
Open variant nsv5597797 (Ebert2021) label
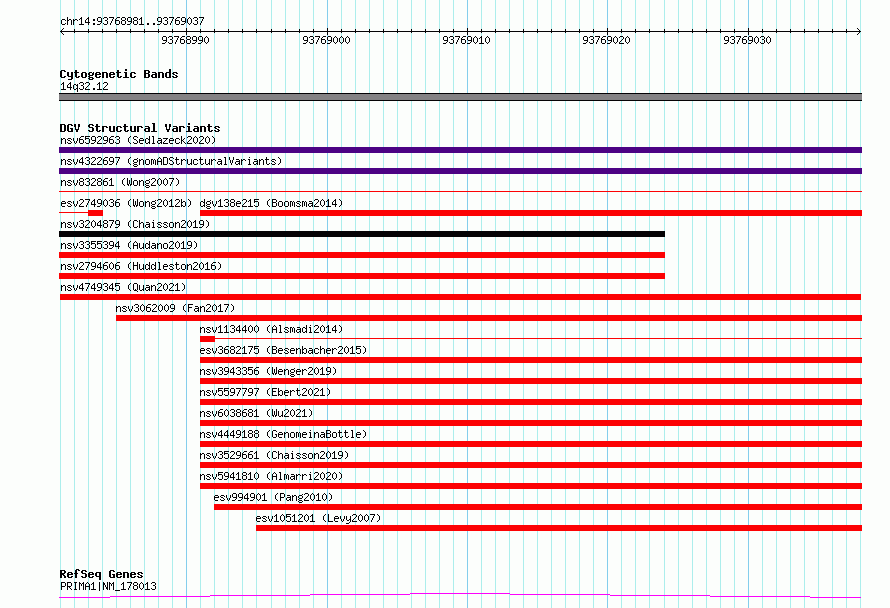coord(265,392)
